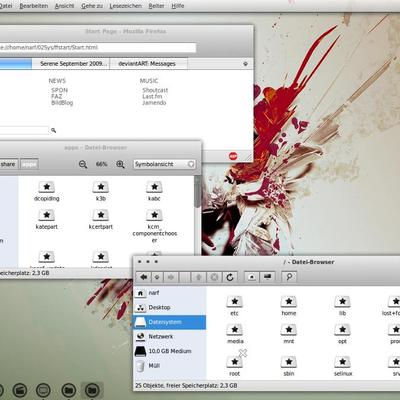
Task: Select the 10.0 GB Medium drive
Action: pos(170,351)
